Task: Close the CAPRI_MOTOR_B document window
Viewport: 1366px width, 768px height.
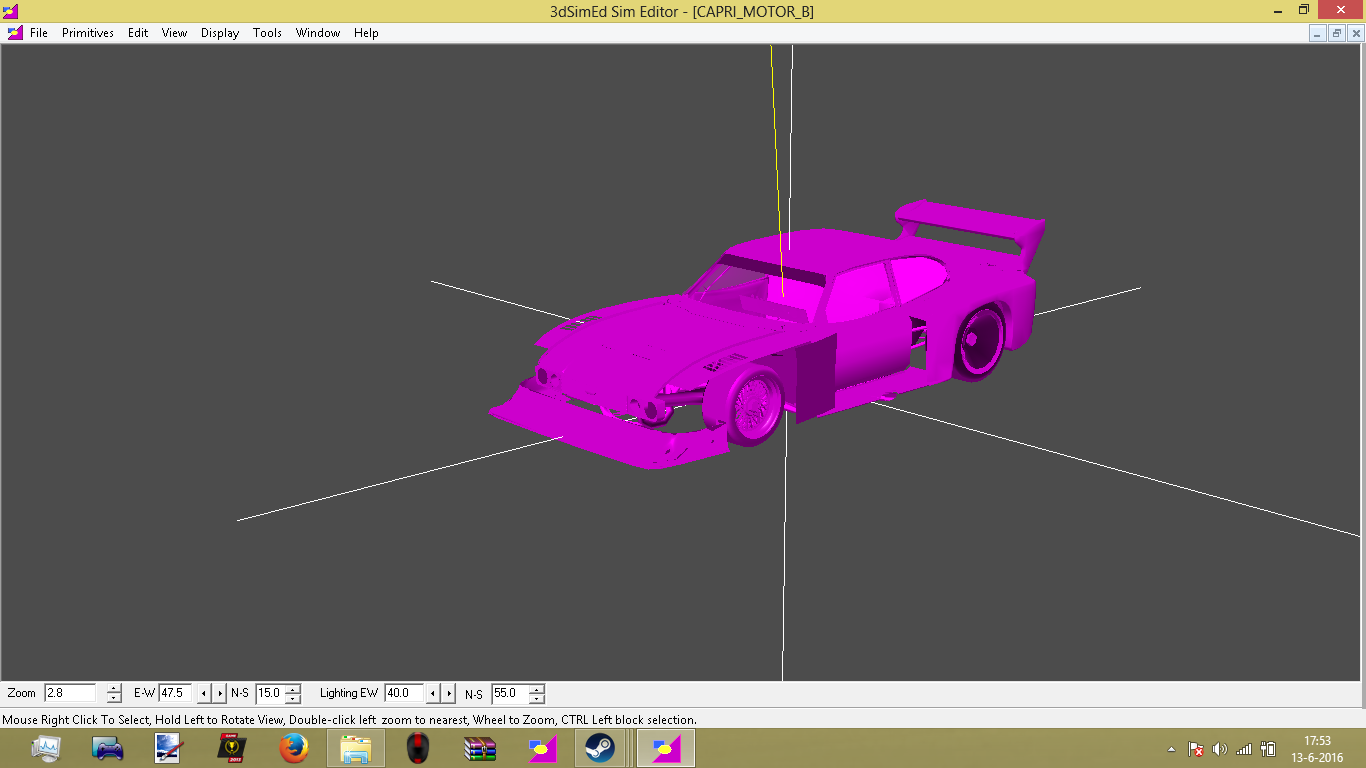Action: (1355, 33)
